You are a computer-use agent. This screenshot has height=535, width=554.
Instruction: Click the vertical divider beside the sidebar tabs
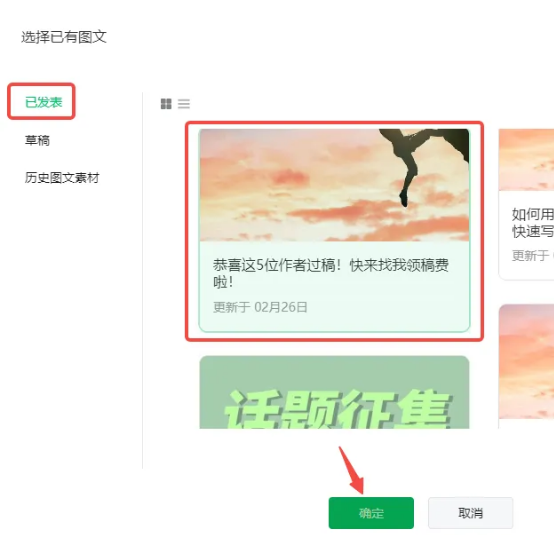click(142, 281)
